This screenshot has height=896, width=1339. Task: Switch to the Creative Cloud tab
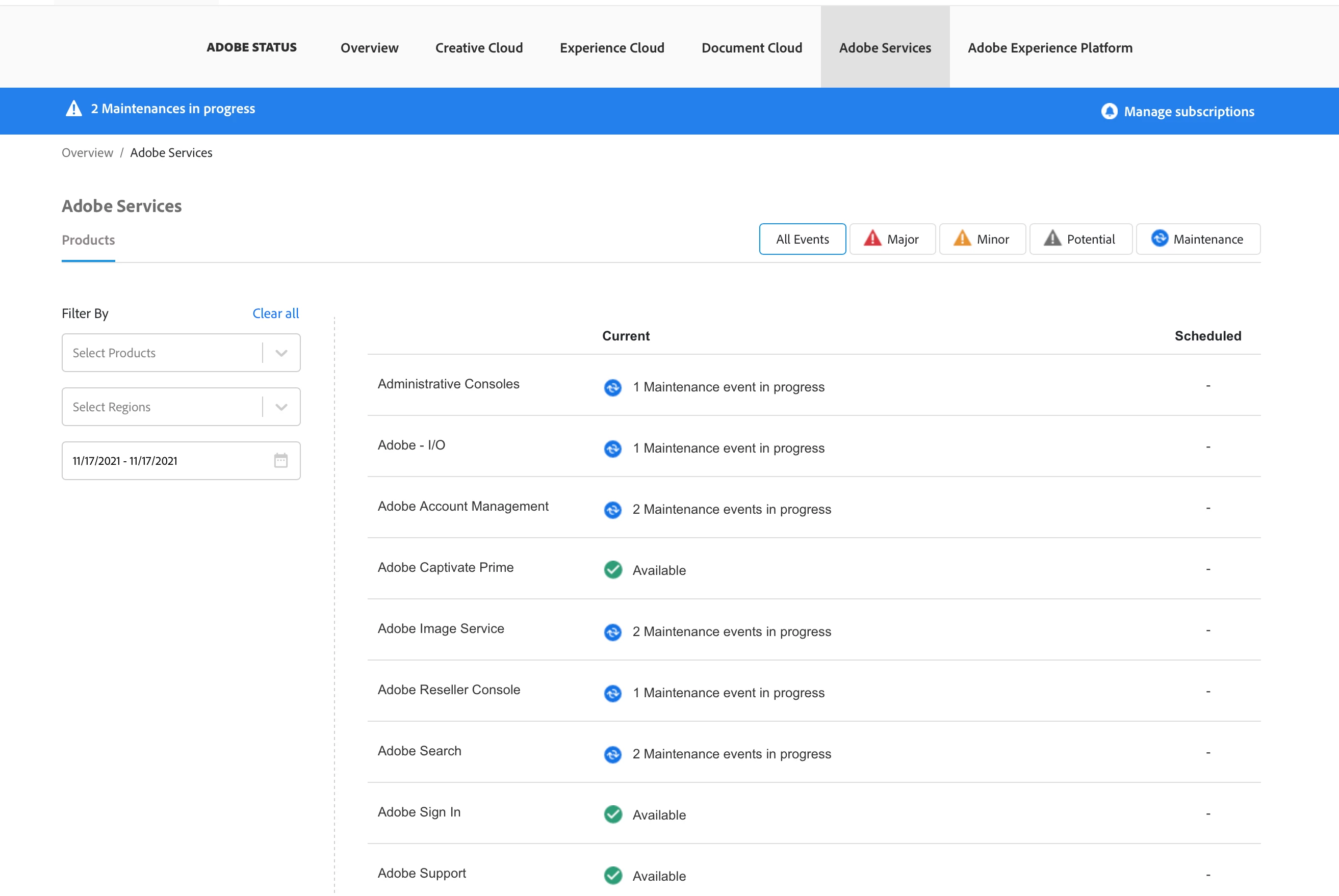(478, 47)
